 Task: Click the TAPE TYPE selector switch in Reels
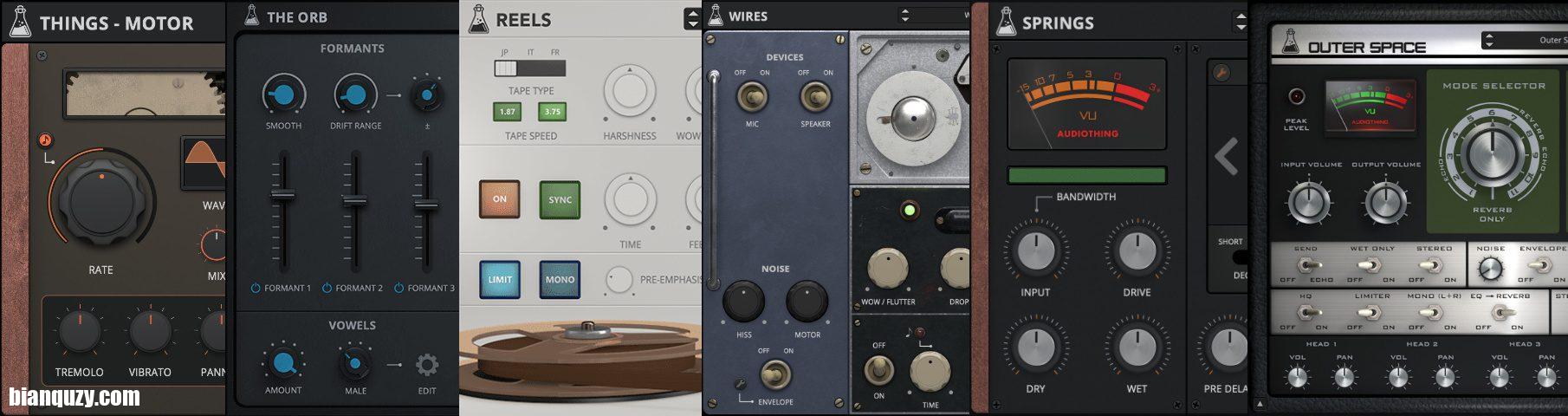tap(529, 68)
